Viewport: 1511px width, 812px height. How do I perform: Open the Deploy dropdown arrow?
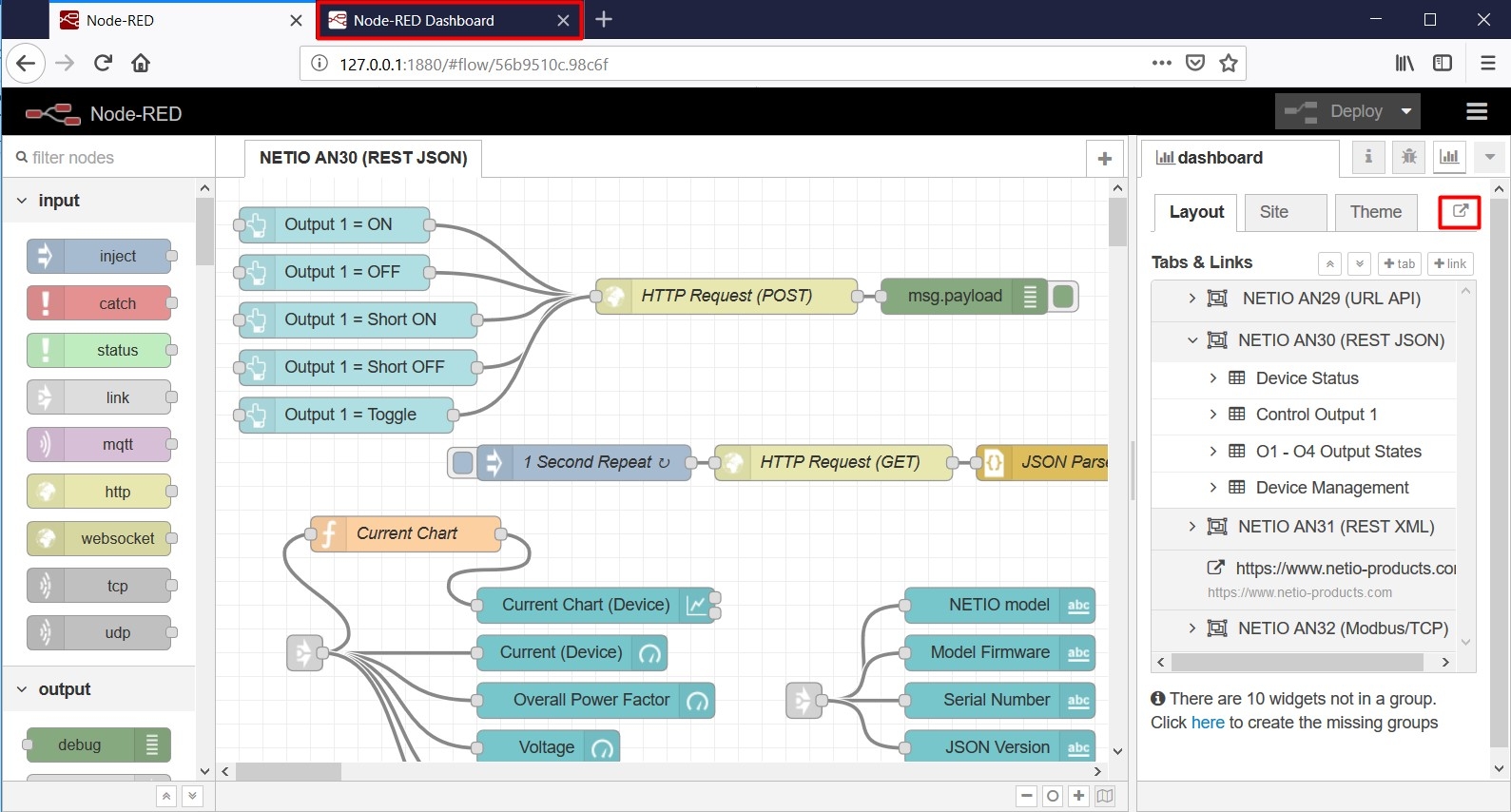point(1405,112)
